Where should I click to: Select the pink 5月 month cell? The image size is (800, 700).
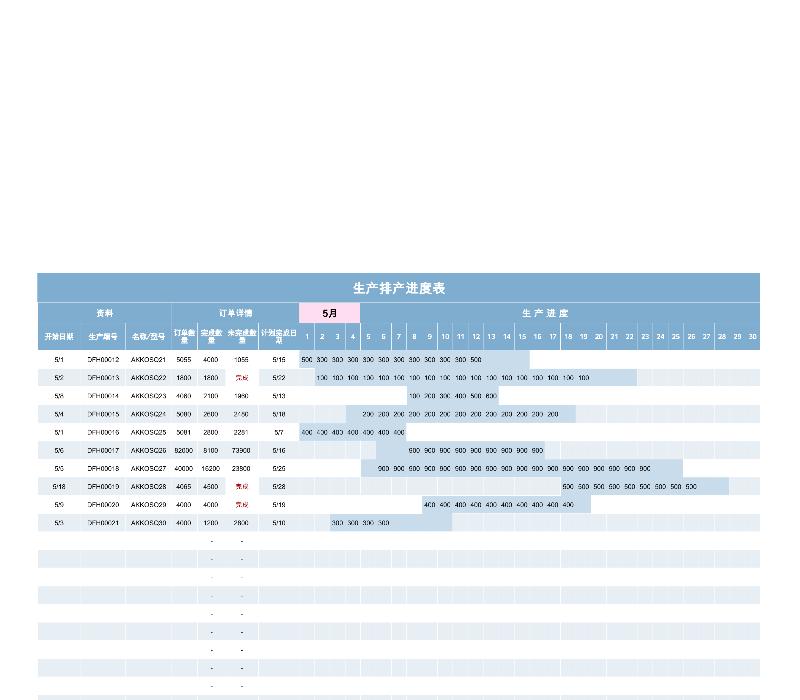tap(330, 313)
